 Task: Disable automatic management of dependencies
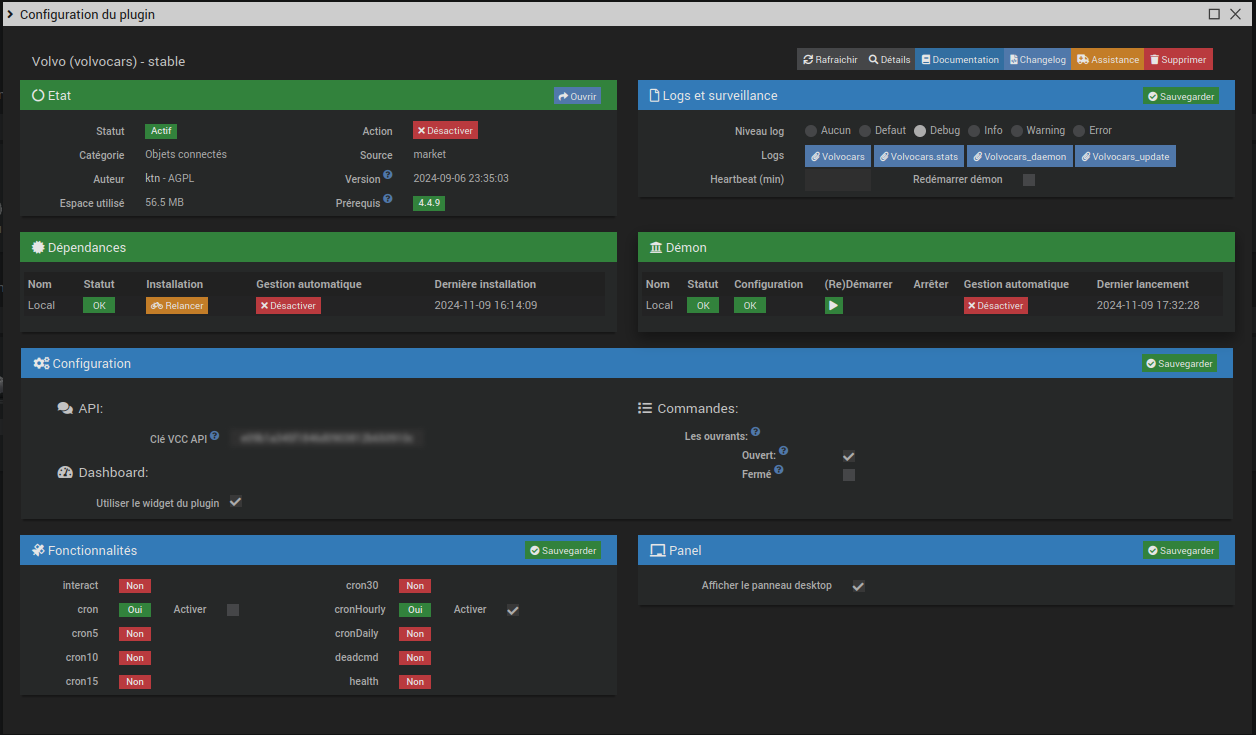tap(288, 305)
